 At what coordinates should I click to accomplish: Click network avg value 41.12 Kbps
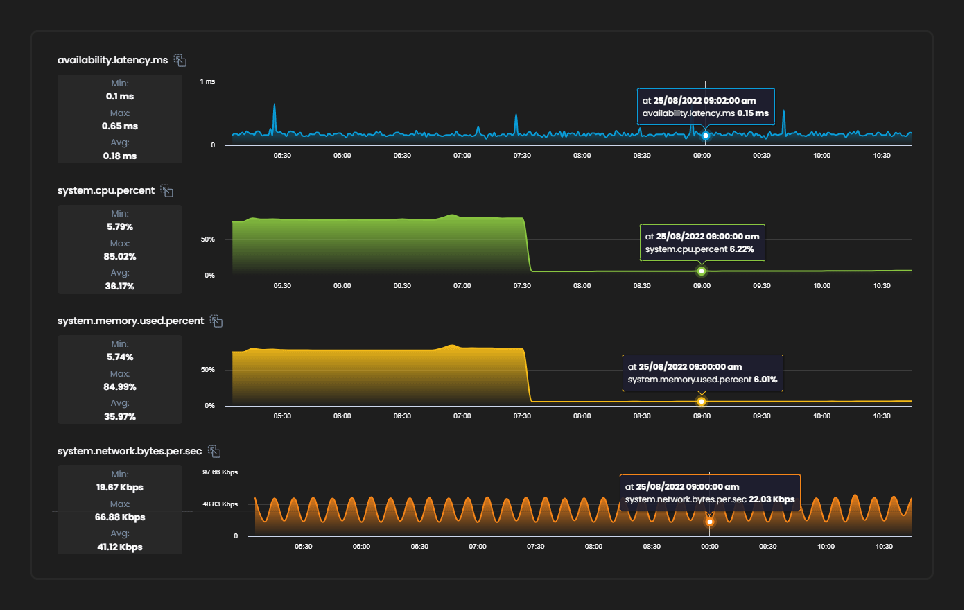120,547
